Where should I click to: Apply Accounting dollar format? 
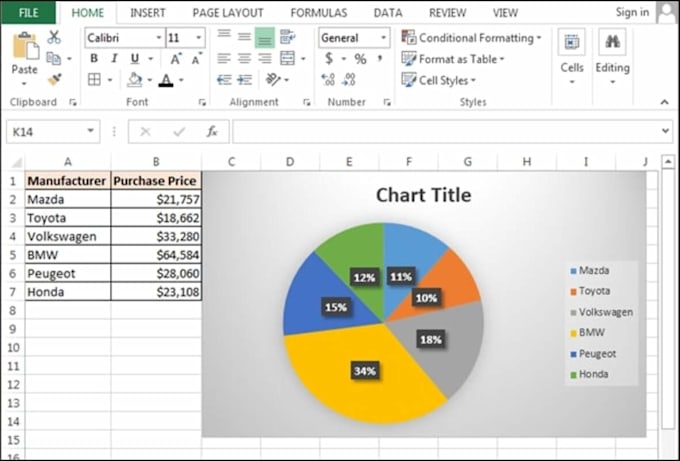click(329, 58)
